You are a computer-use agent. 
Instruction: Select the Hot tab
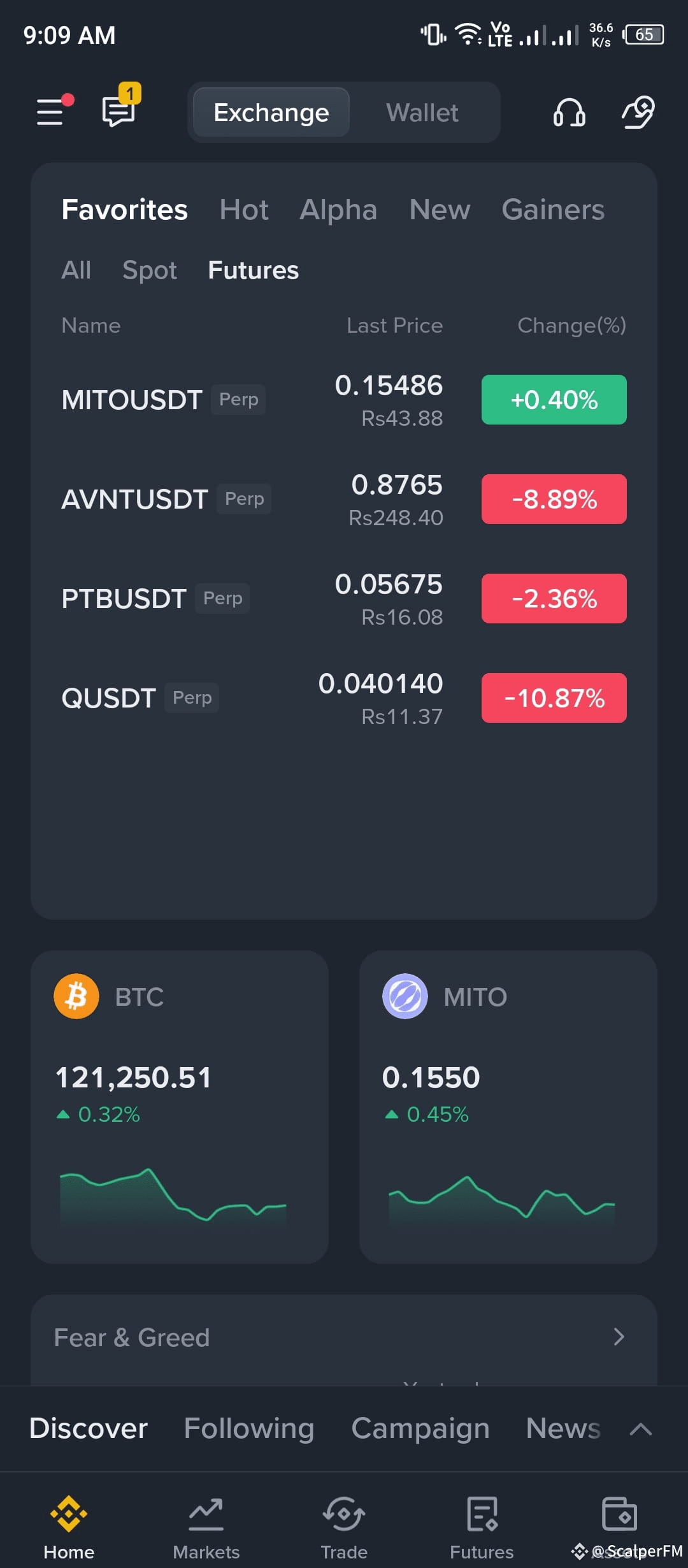click(244, 210)
